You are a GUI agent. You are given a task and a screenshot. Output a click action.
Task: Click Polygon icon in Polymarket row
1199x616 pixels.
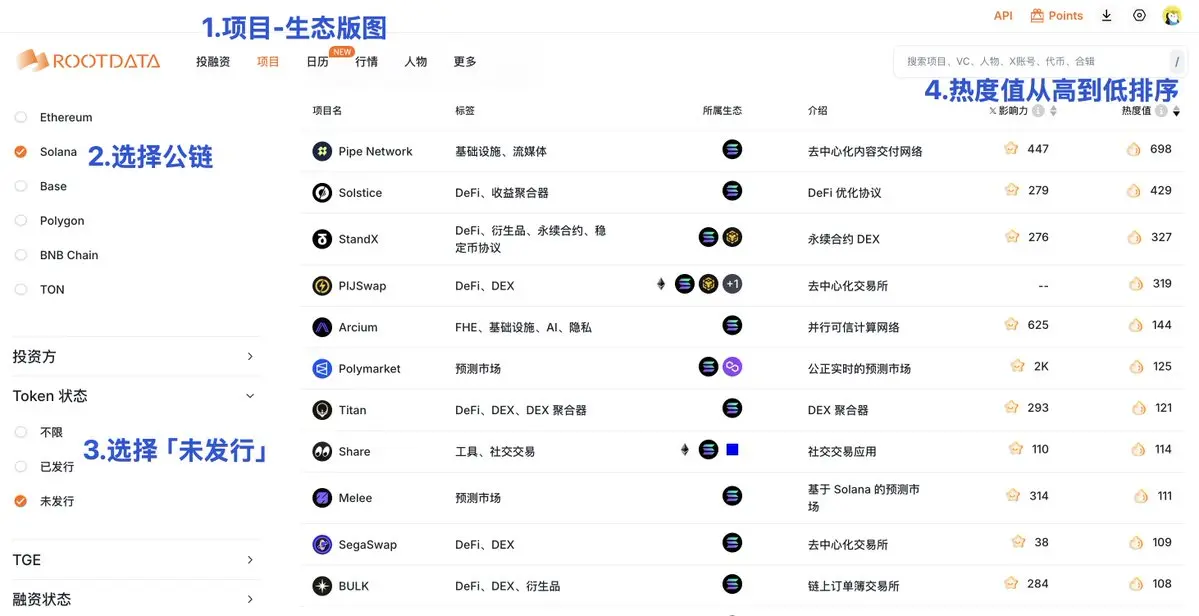click(732, 367)
